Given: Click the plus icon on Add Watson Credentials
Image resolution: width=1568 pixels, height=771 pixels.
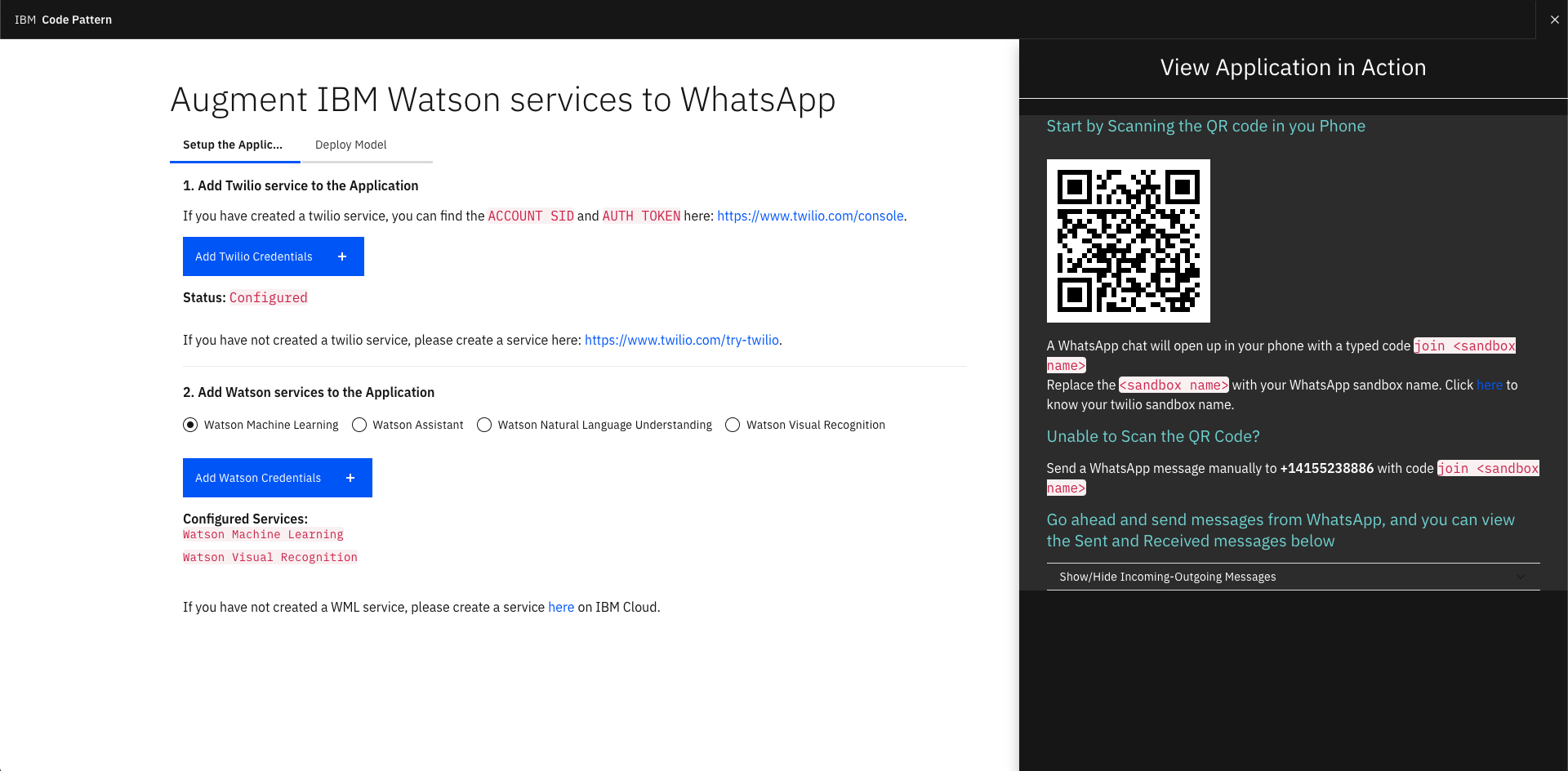Looking at the screenshot, I should pos(350,478).
